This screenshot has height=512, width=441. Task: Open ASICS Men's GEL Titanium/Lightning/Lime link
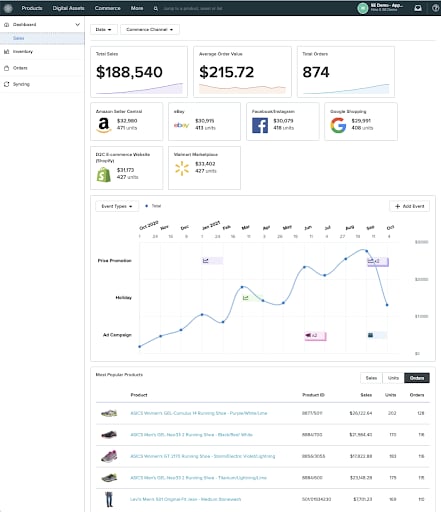click(198, 478)
